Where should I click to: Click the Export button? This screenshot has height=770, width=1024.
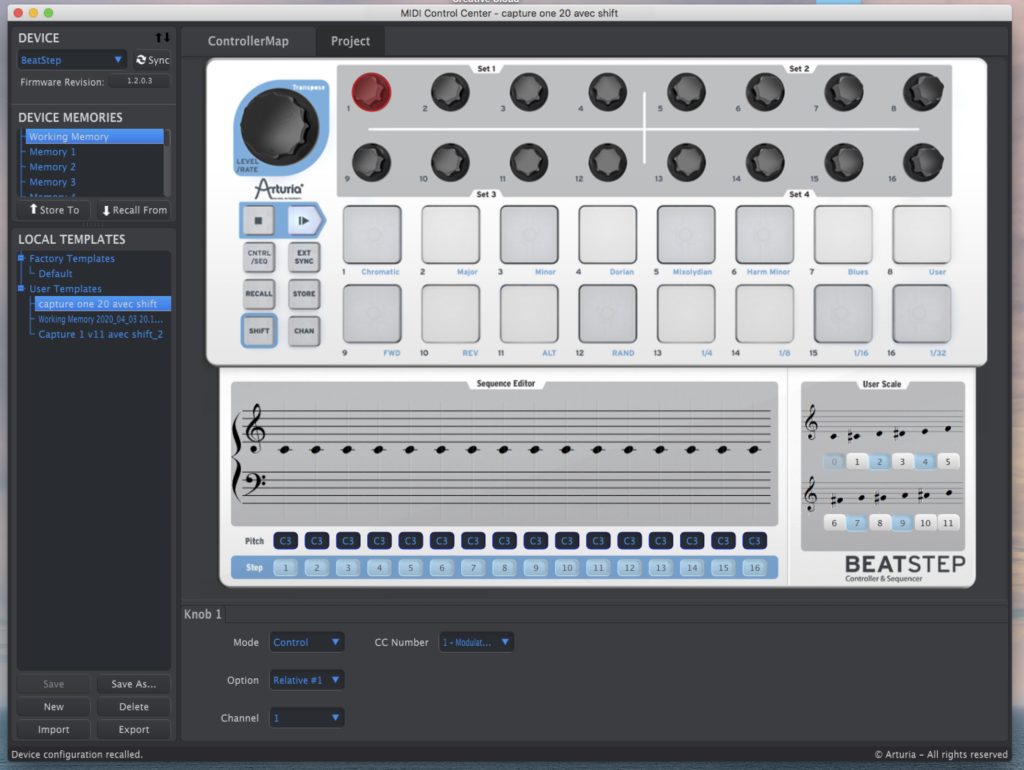pos(134,730)
